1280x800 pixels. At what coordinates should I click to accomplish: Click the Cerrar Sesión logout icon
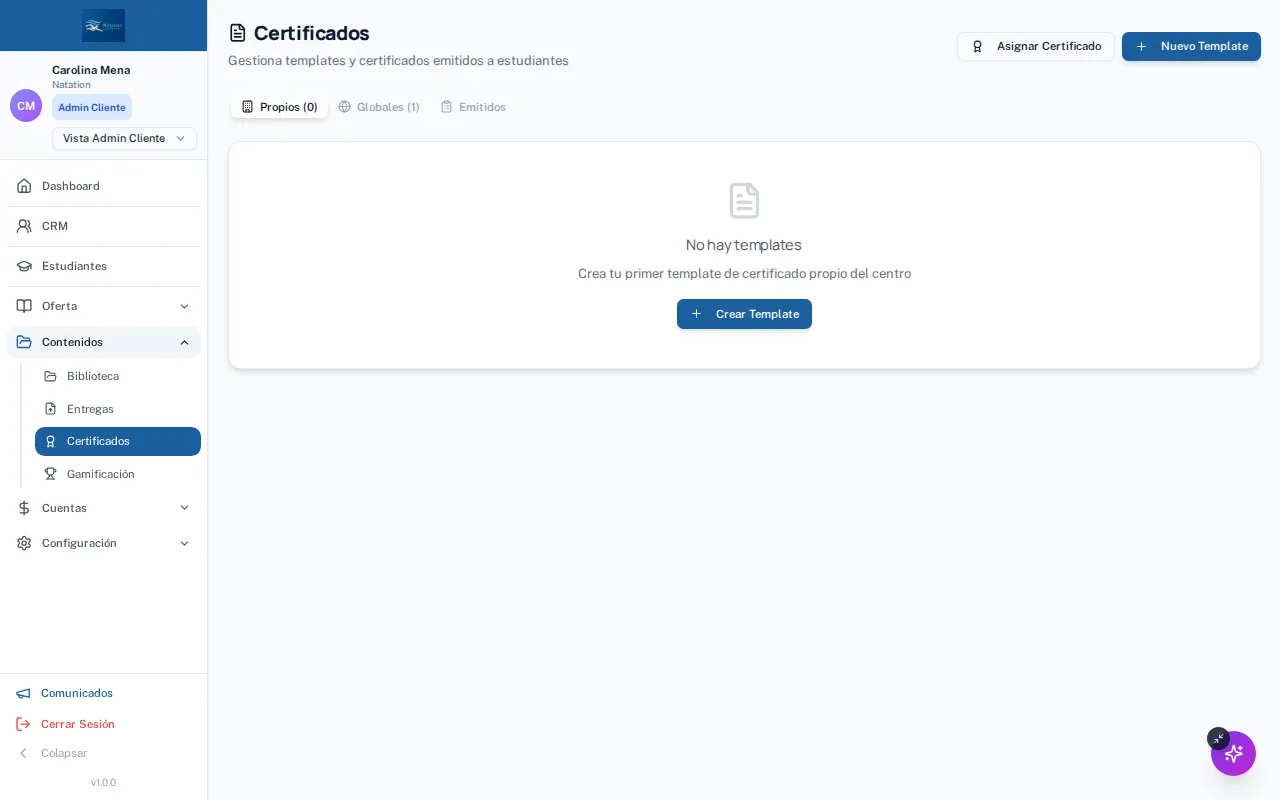(x=23, y=724)
